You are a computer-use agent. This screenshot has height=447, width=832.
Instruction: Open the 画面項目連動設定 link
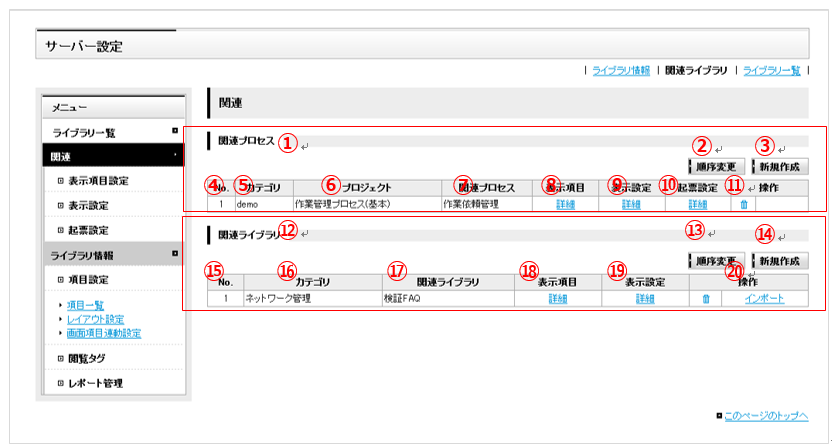[104, 333]
